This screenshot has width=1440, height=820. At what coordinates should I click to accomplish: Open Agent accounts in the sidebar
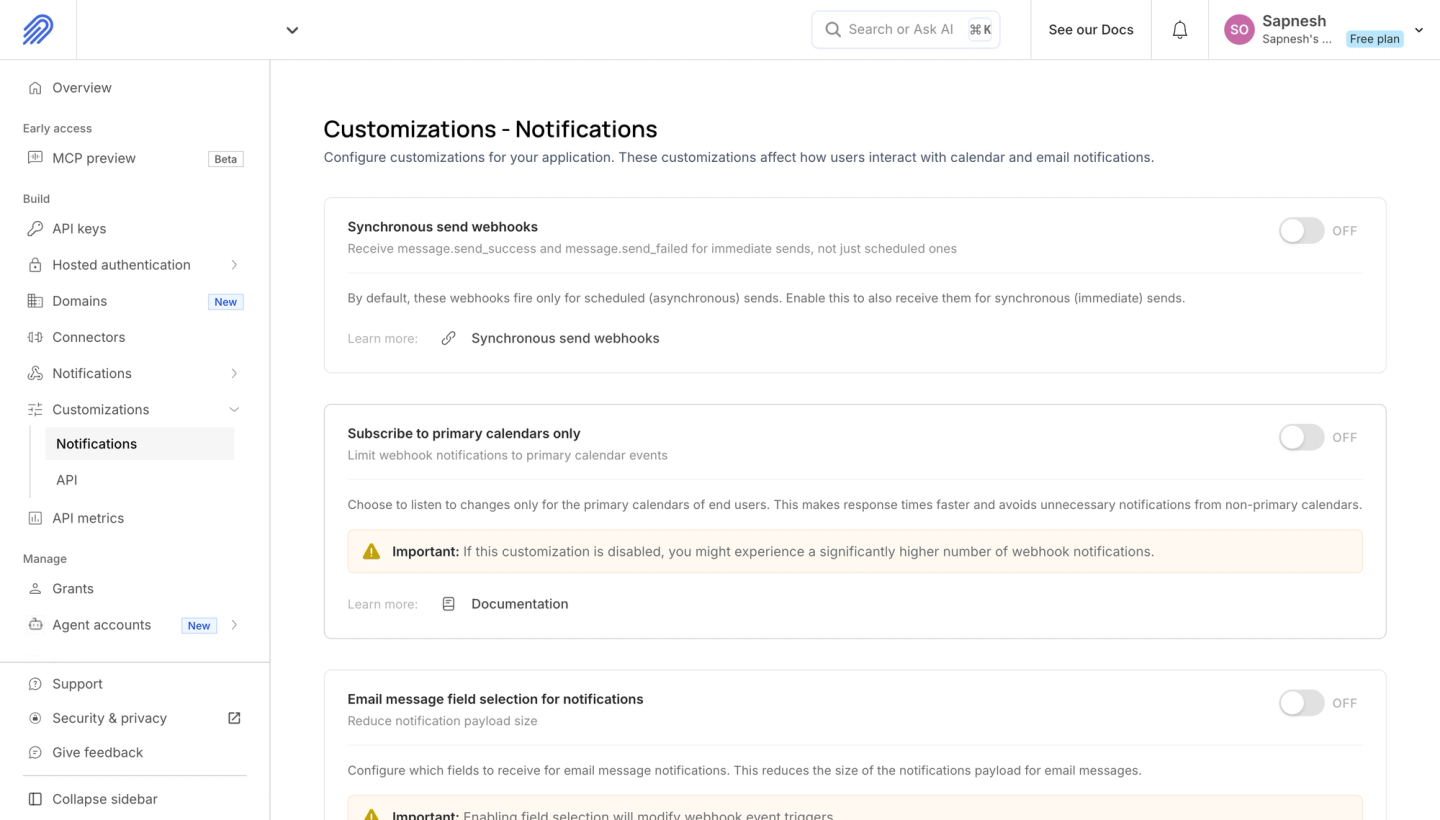(x=101, y=625)
